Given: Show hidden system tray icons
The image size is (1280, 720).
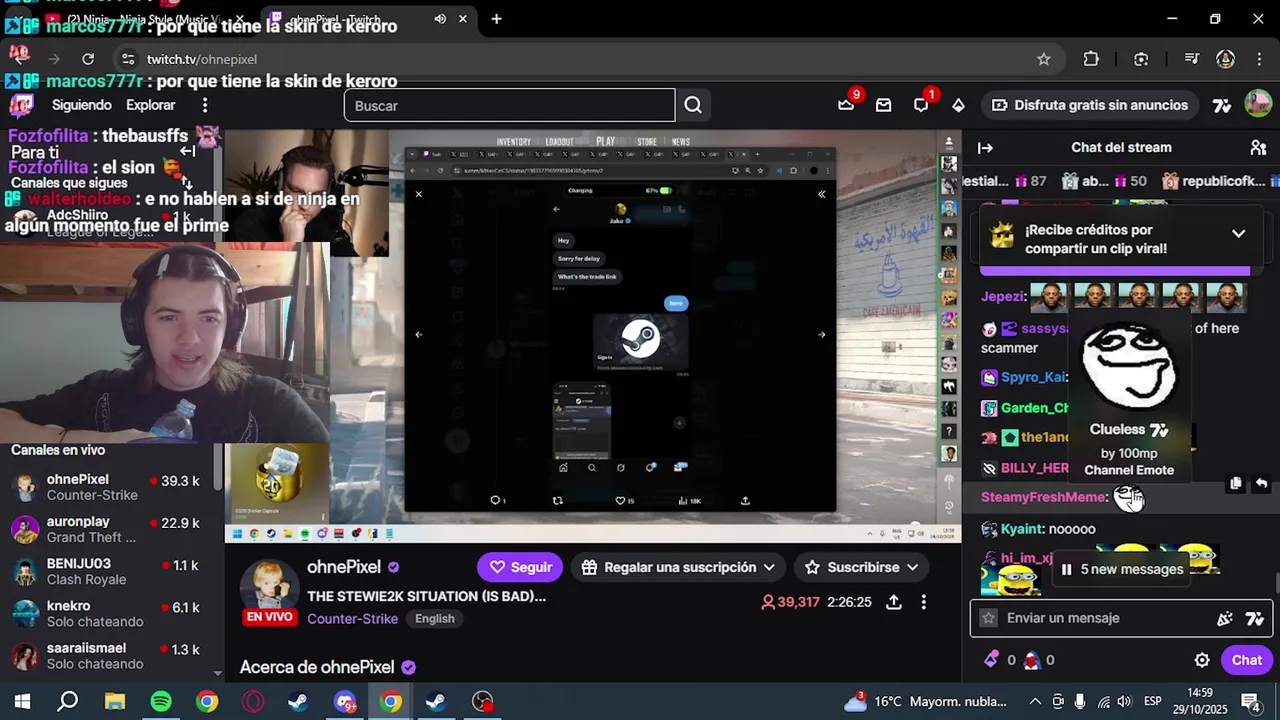Looking at the screenshot, I should [x=1035, y=701].
